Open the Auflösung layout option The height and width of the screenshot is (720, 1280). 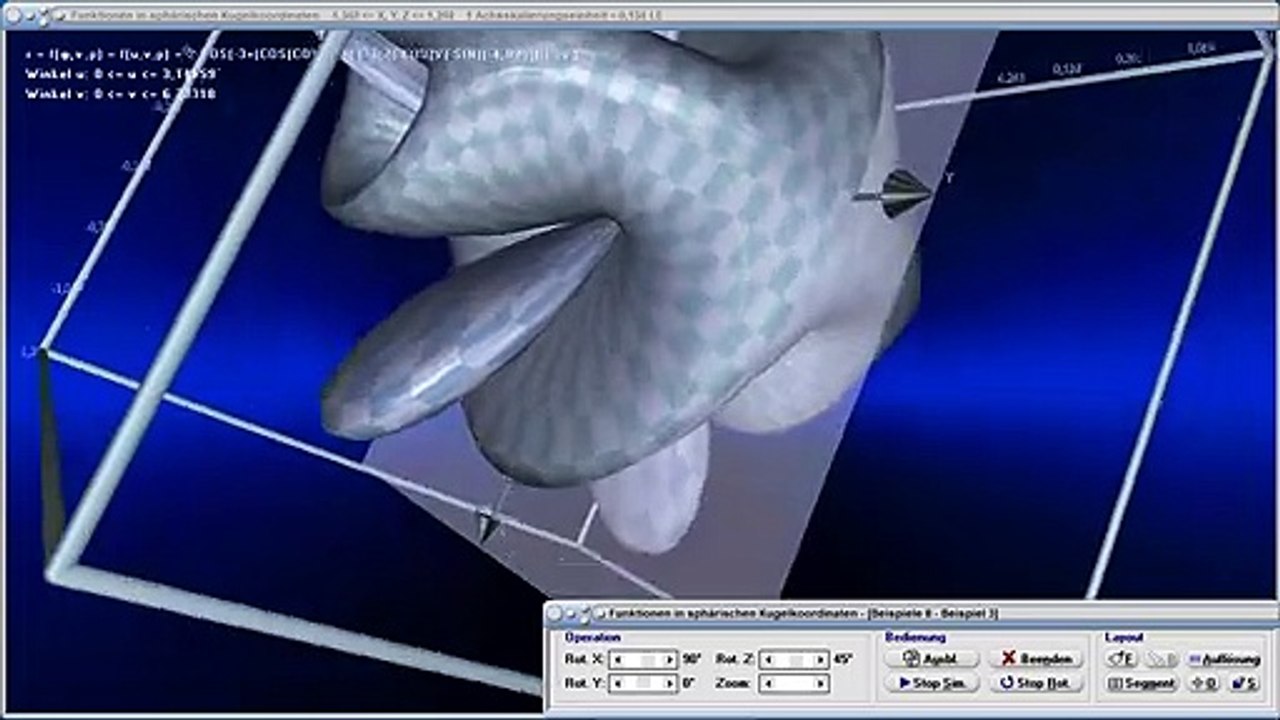coord(1223,659)
